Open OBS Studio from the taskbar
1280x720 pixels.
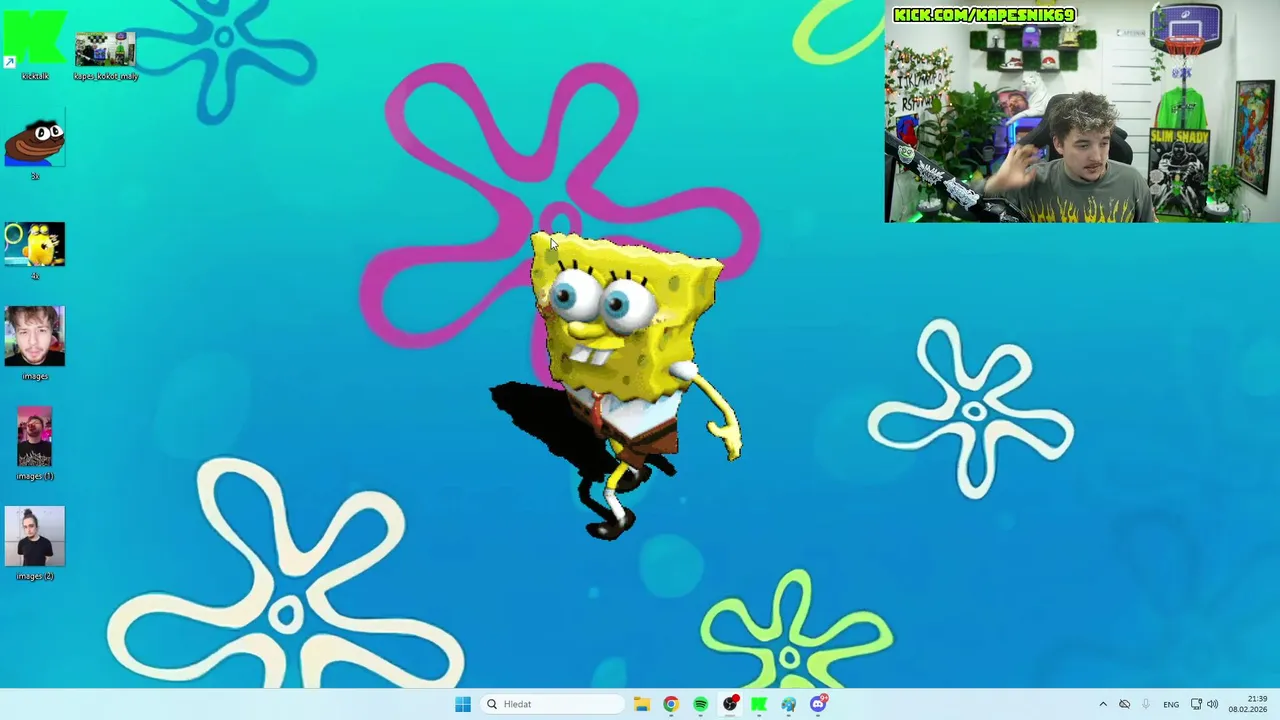(730, 704)
